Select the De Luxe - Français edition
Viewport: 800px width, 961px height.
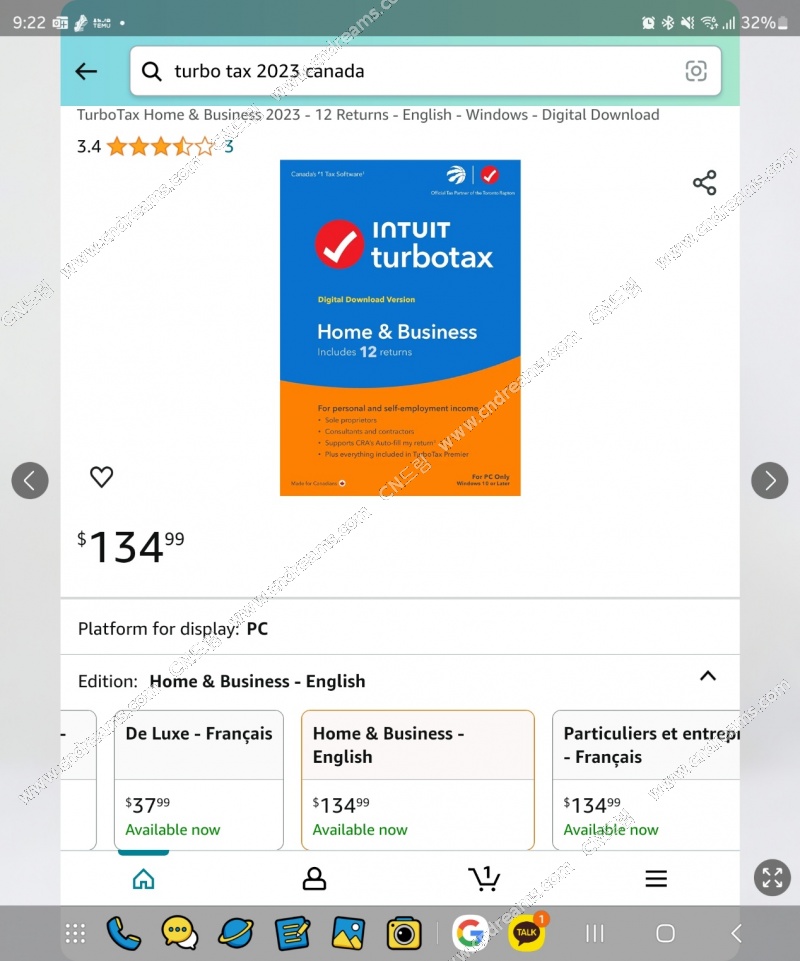[199, 780]
